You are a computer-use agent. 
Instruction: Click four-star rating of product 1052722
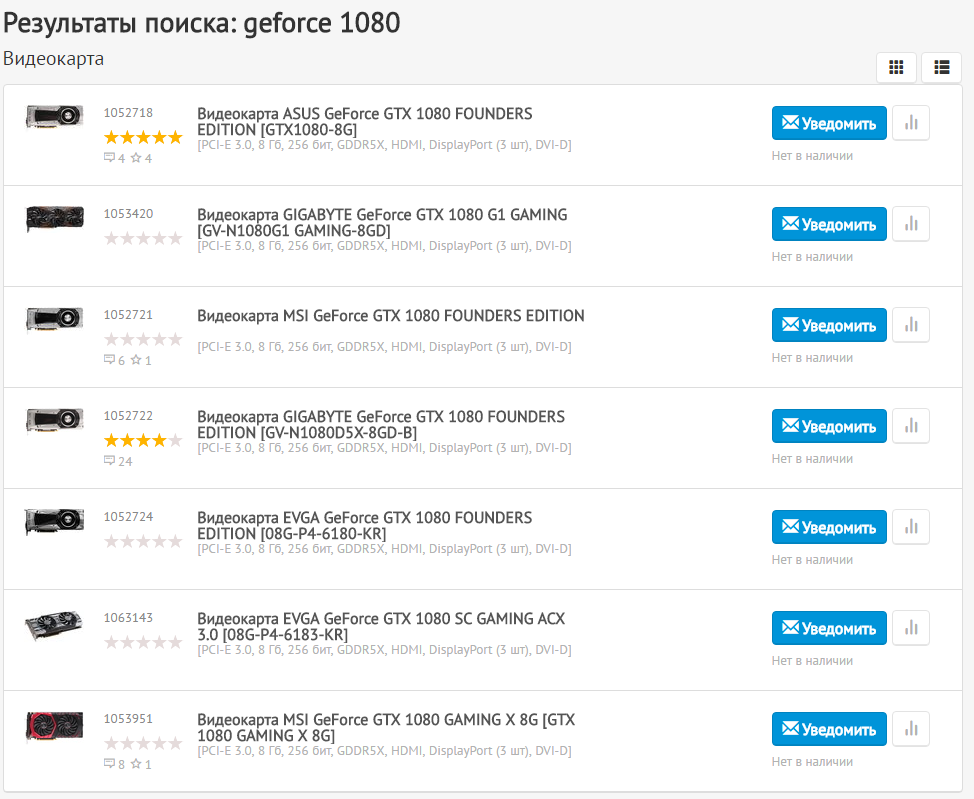143,441
